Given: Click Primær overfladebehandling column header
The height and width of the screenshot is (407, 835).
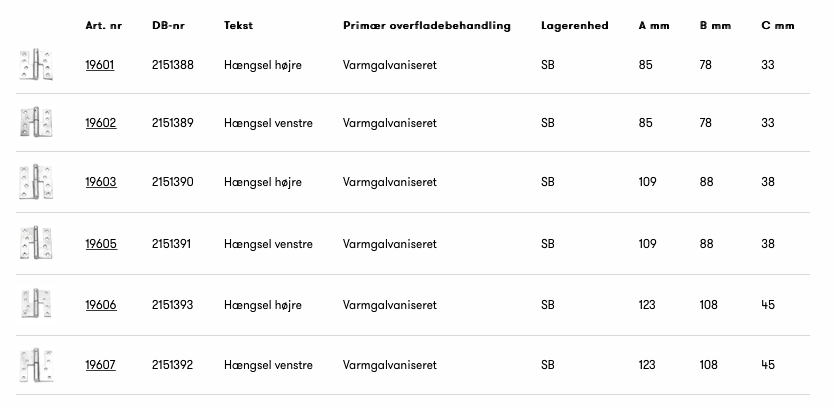Looking at the screenshot, I should pos(426,25).
